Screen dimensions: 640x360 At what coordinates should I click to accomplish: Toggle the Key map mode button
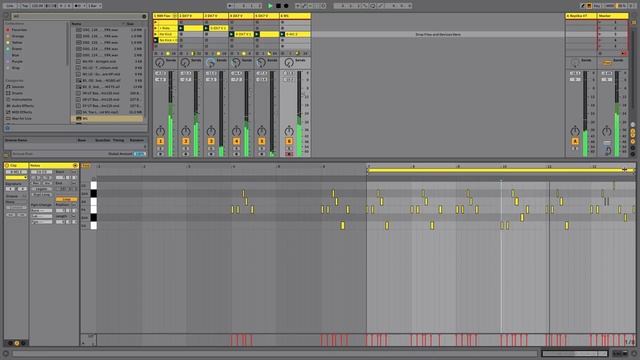pos(598,6)
